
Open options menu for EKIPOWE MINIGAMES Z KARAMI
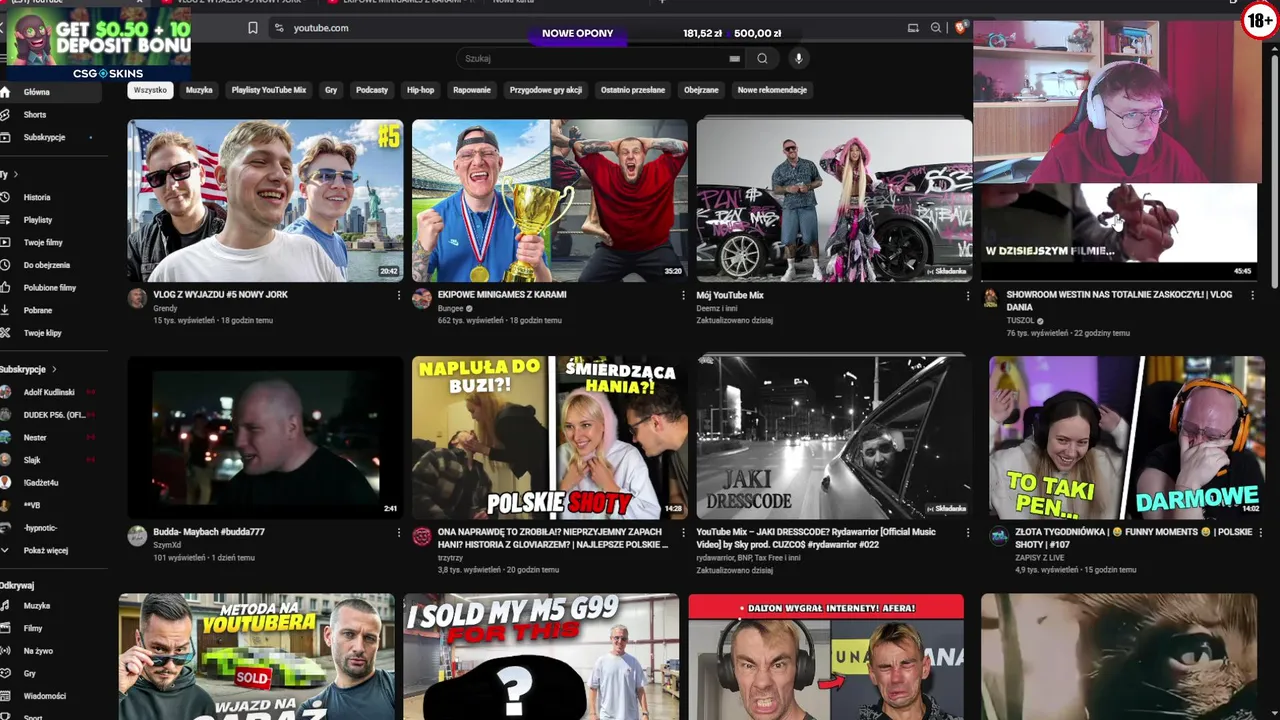pyautogui.click(x=684, y=296)
